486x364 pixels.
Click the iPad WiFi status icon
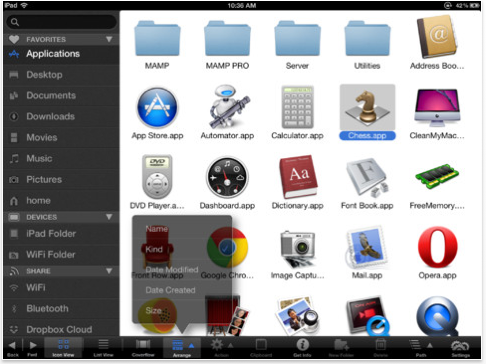click(24, 5)
